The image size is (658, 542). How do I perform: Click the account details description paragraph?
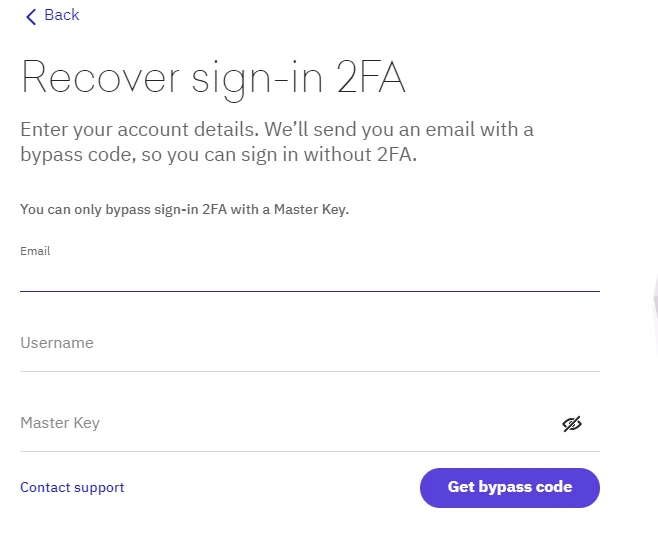pyautogui.click(x=277, y=142)
